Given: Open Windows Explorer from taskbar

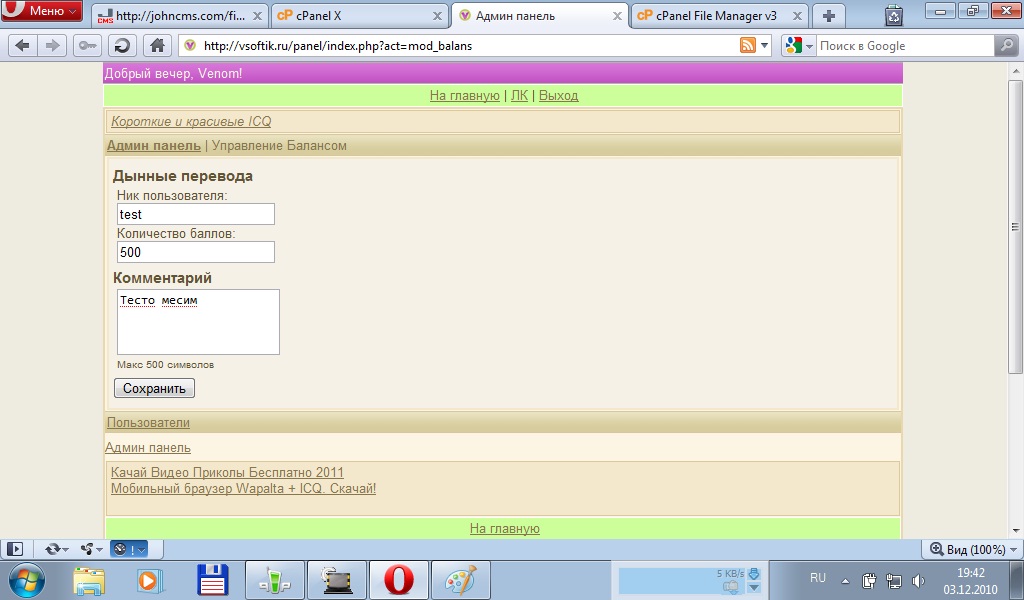Looking at the screenshot, I should [89, 580].
